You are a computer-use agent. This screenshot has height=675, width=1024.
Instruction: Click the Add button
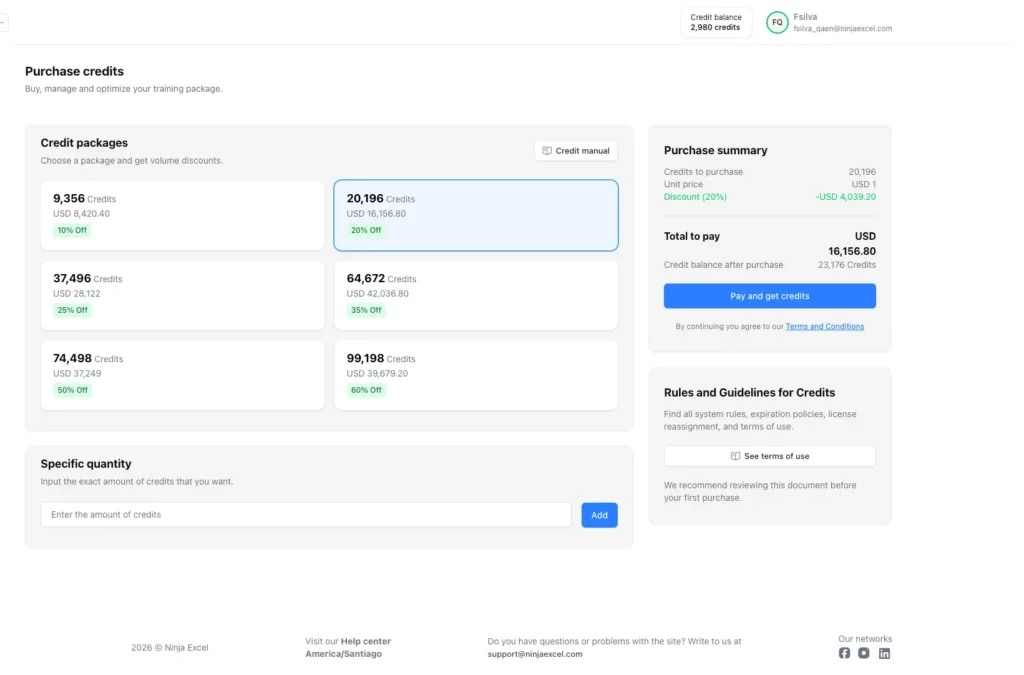point(599,514)
